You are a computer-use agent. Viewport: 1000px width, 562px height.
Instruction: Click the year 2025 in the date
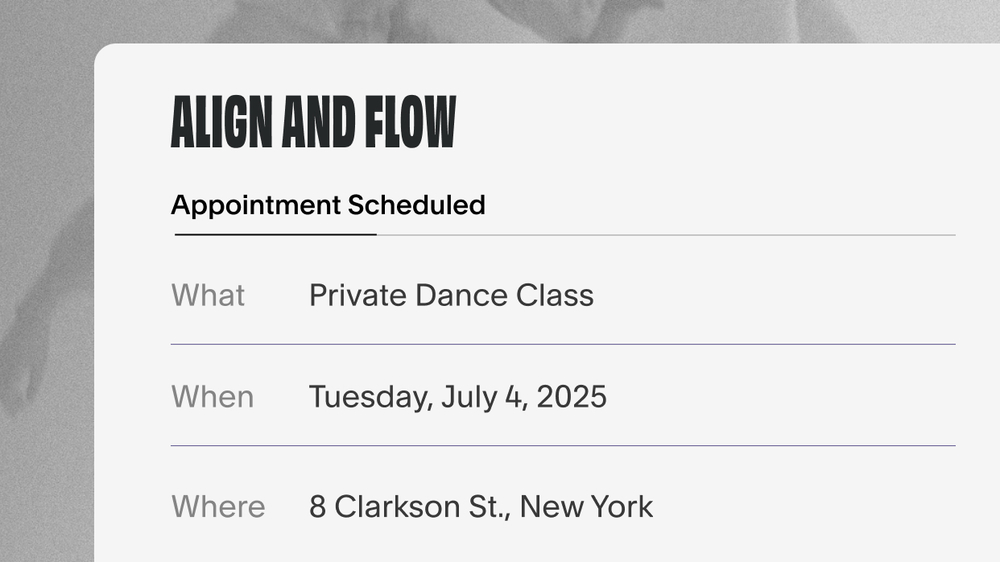[571, 397]
